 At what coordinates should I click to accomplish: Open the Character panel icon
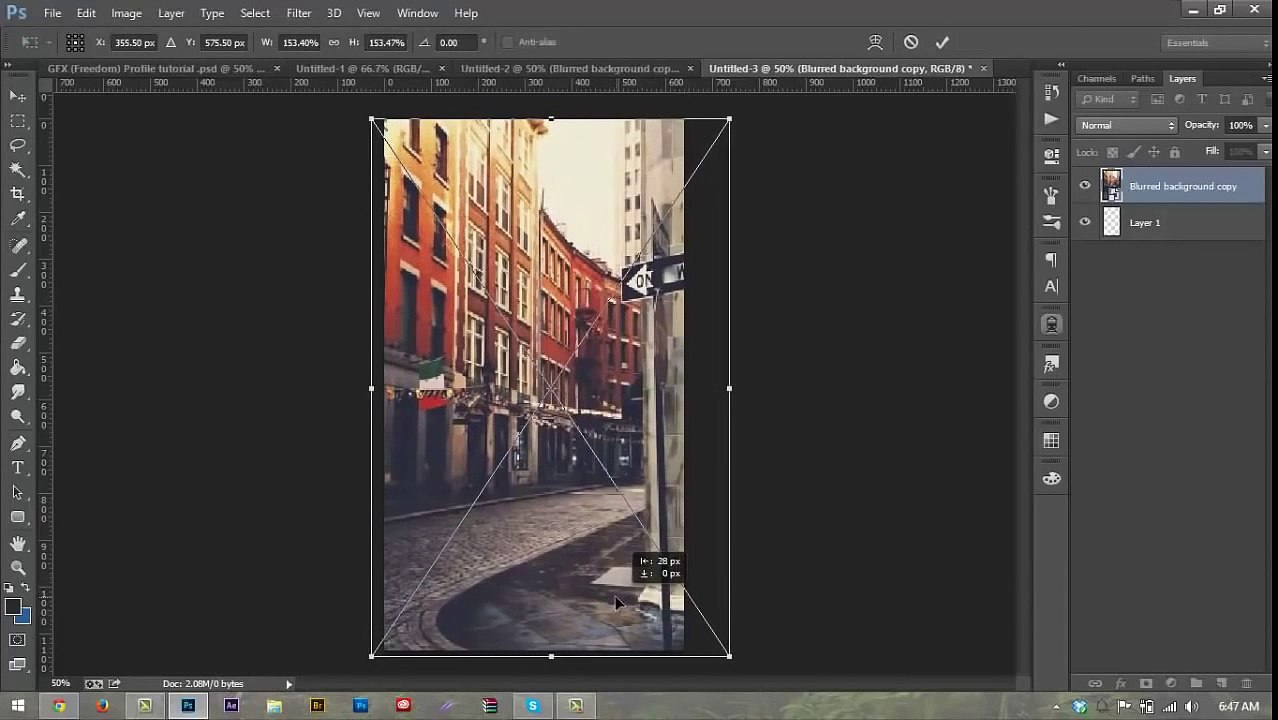(x=1051, y=286)
